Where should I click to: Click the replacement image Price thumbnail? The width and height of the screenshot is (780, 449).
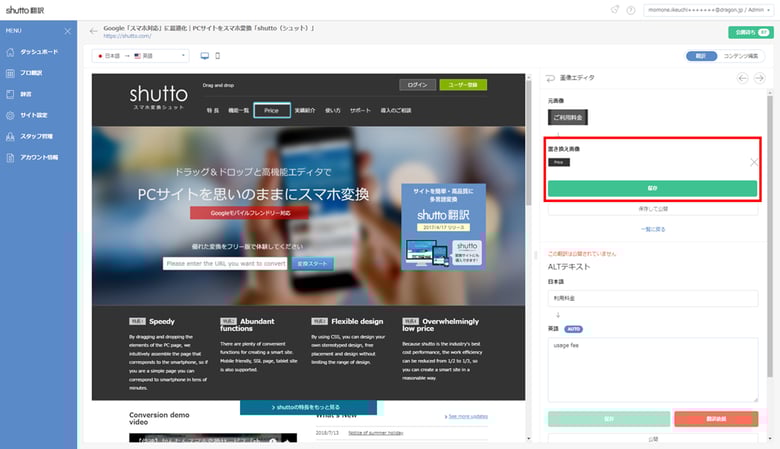click(x=559, y=163)
